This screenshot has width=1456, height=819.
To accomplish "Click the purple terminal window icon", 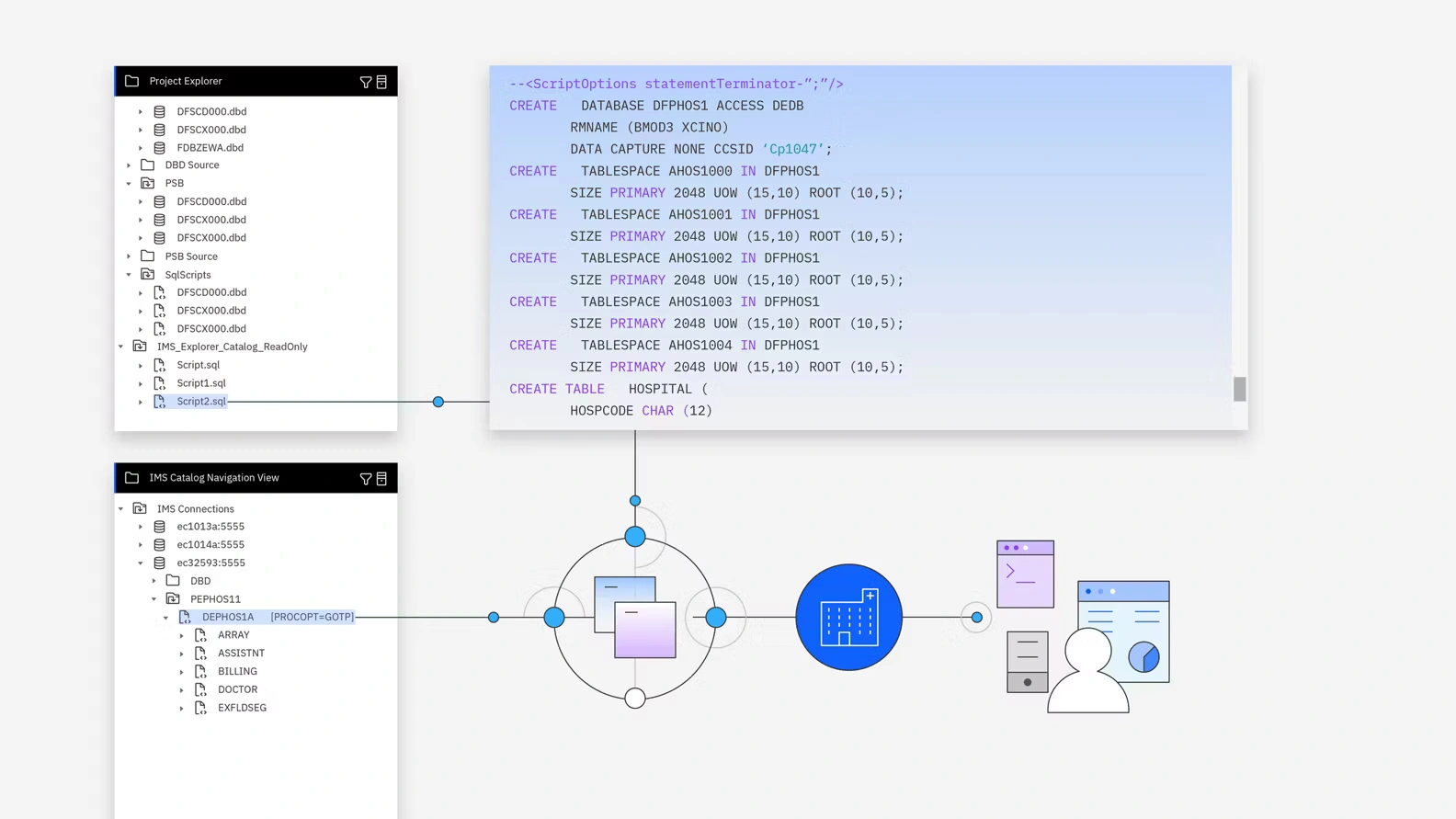I will [x=1025, y=574].
